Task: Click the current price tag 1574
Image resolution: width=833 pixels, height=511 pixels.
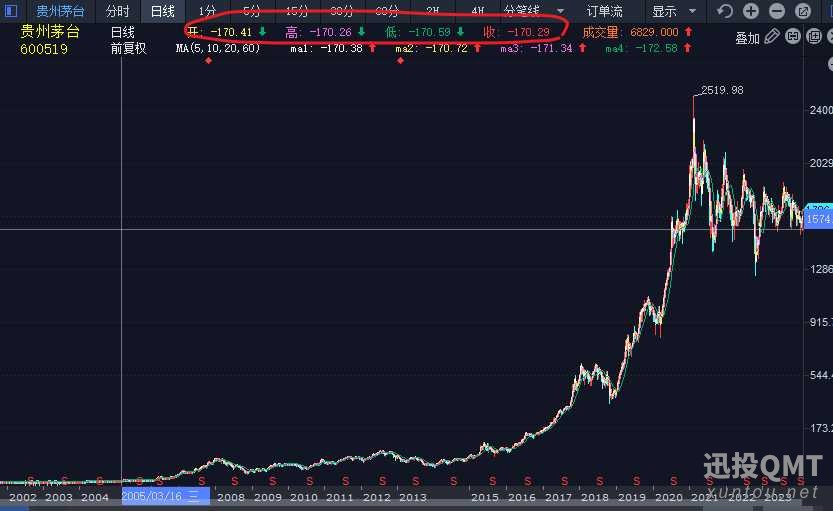Action: pos(819,219)
